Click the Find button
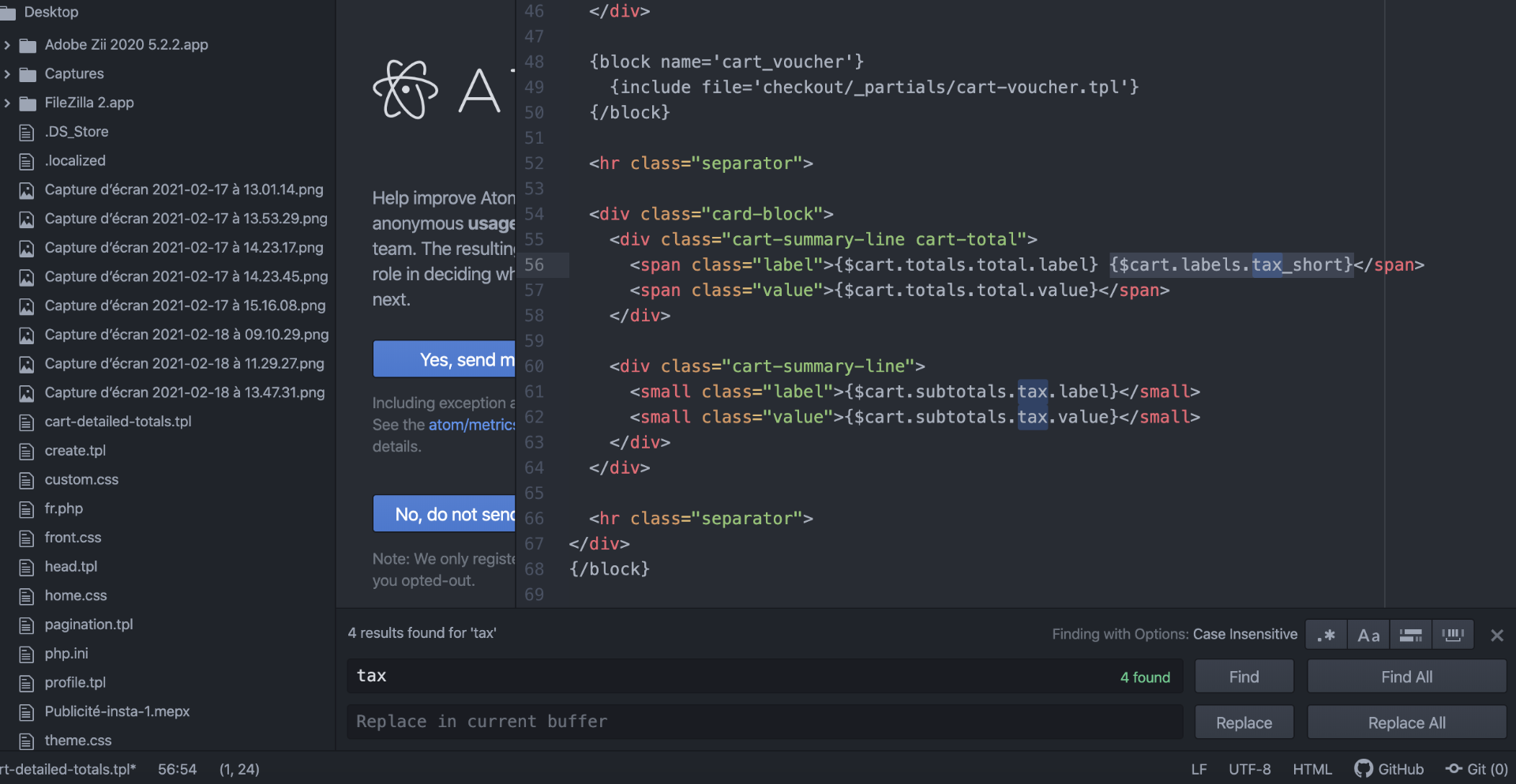The image size is (1516, 784). (x=1244, y=677)
